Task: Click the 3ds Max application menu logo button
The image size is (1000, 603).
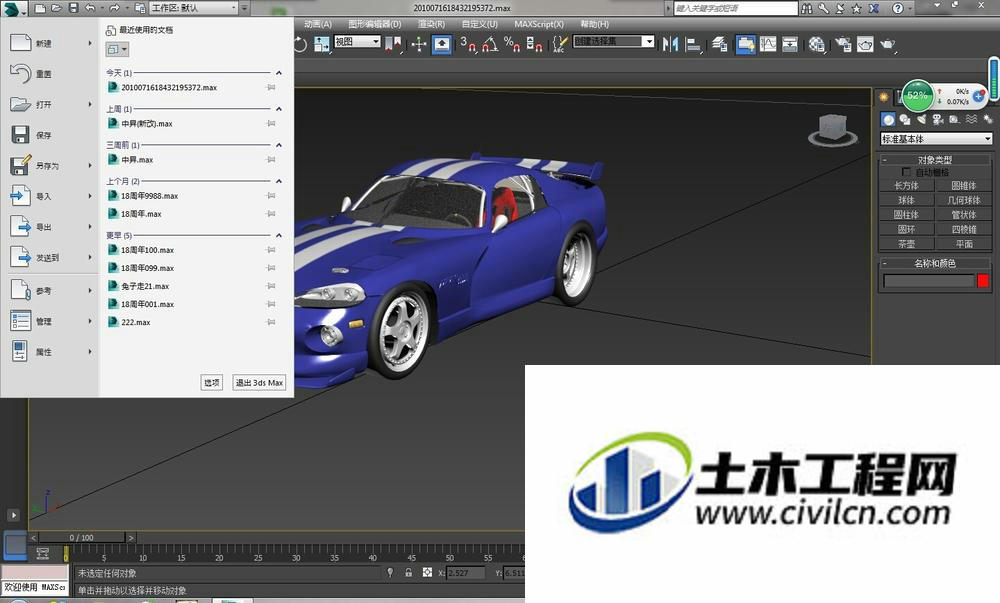Action: (13, 8)
